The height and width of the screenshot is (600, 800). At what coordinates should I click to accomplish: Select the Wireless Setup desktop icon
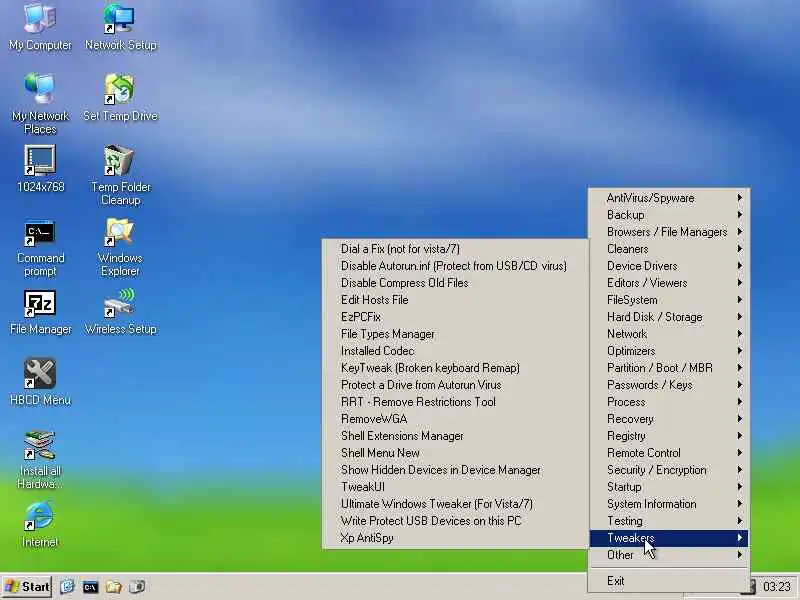120,311
